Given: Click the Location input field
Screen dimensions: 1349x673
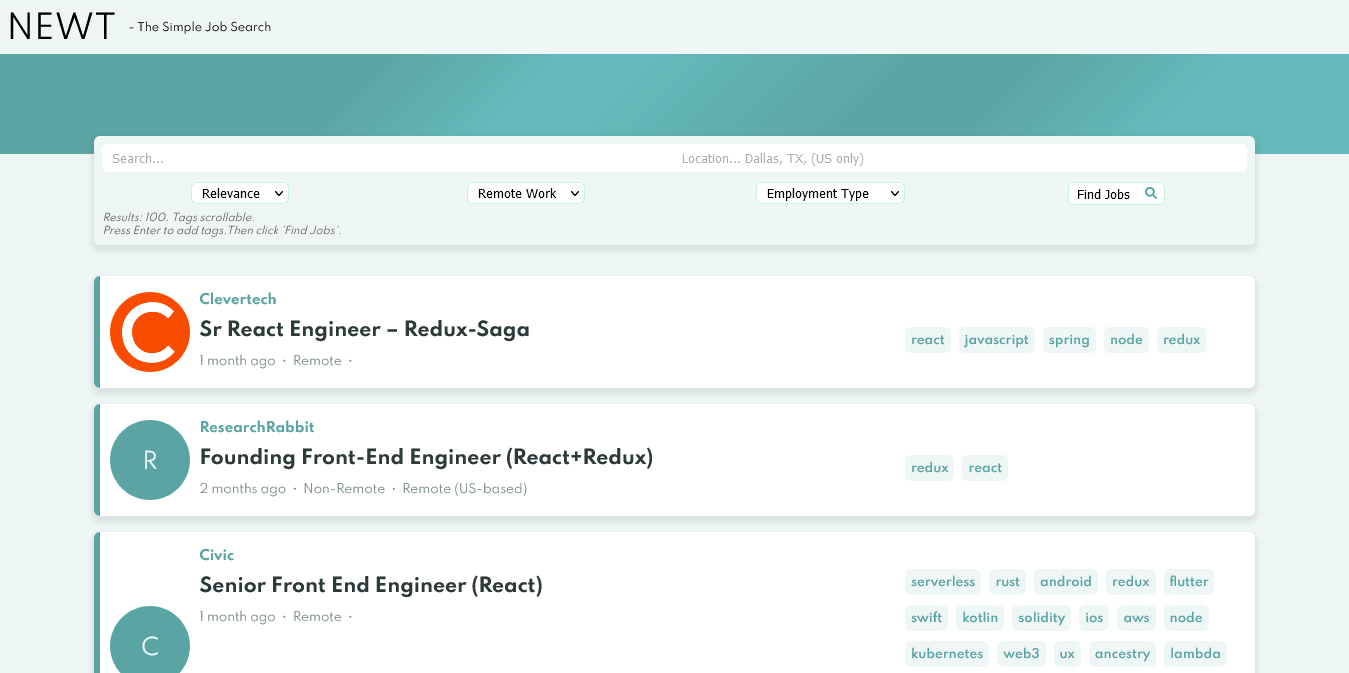Looking at the screenshot, I should tap(959, 158).
